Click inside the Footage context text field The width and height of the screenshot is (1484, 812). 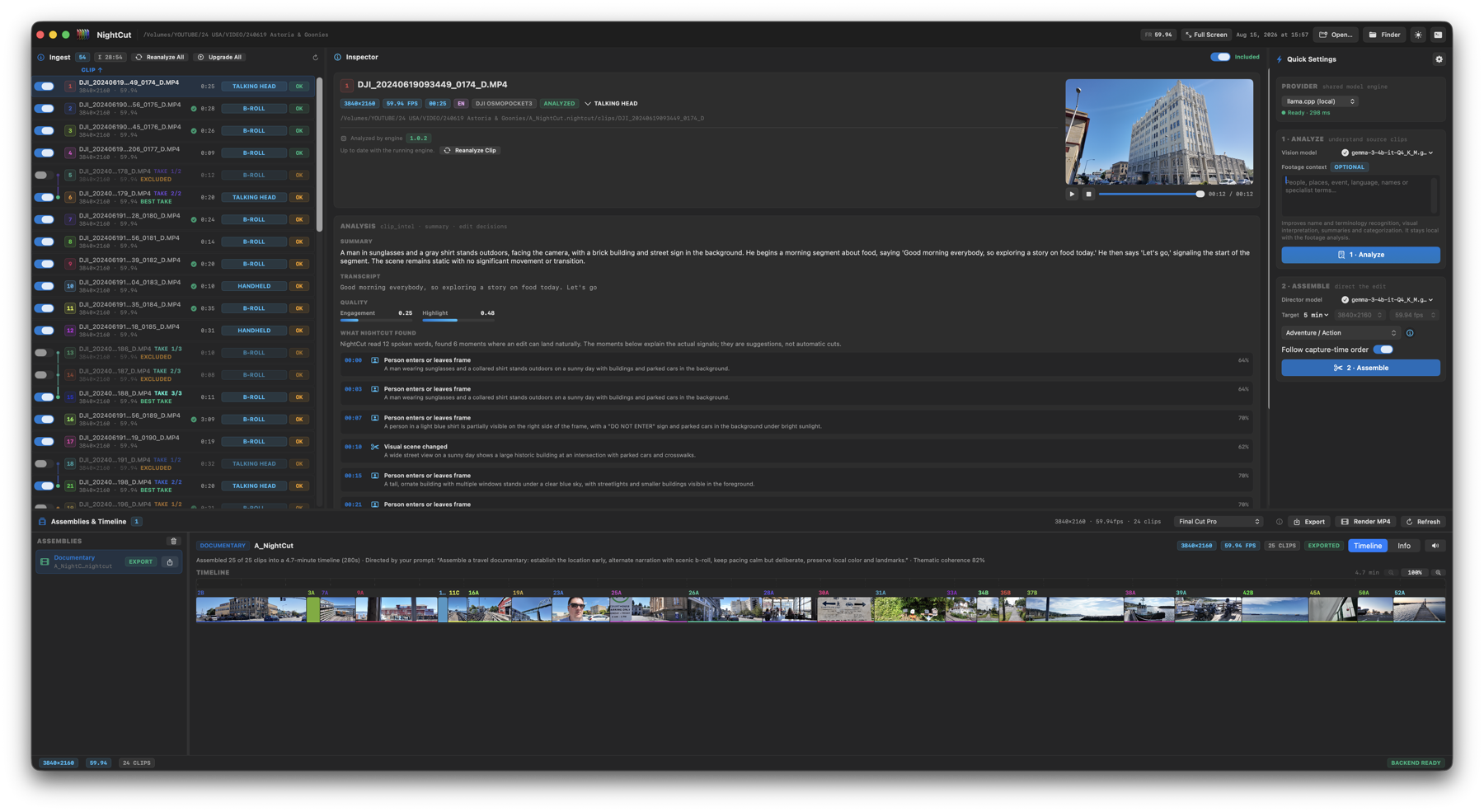coord(1359,195)
